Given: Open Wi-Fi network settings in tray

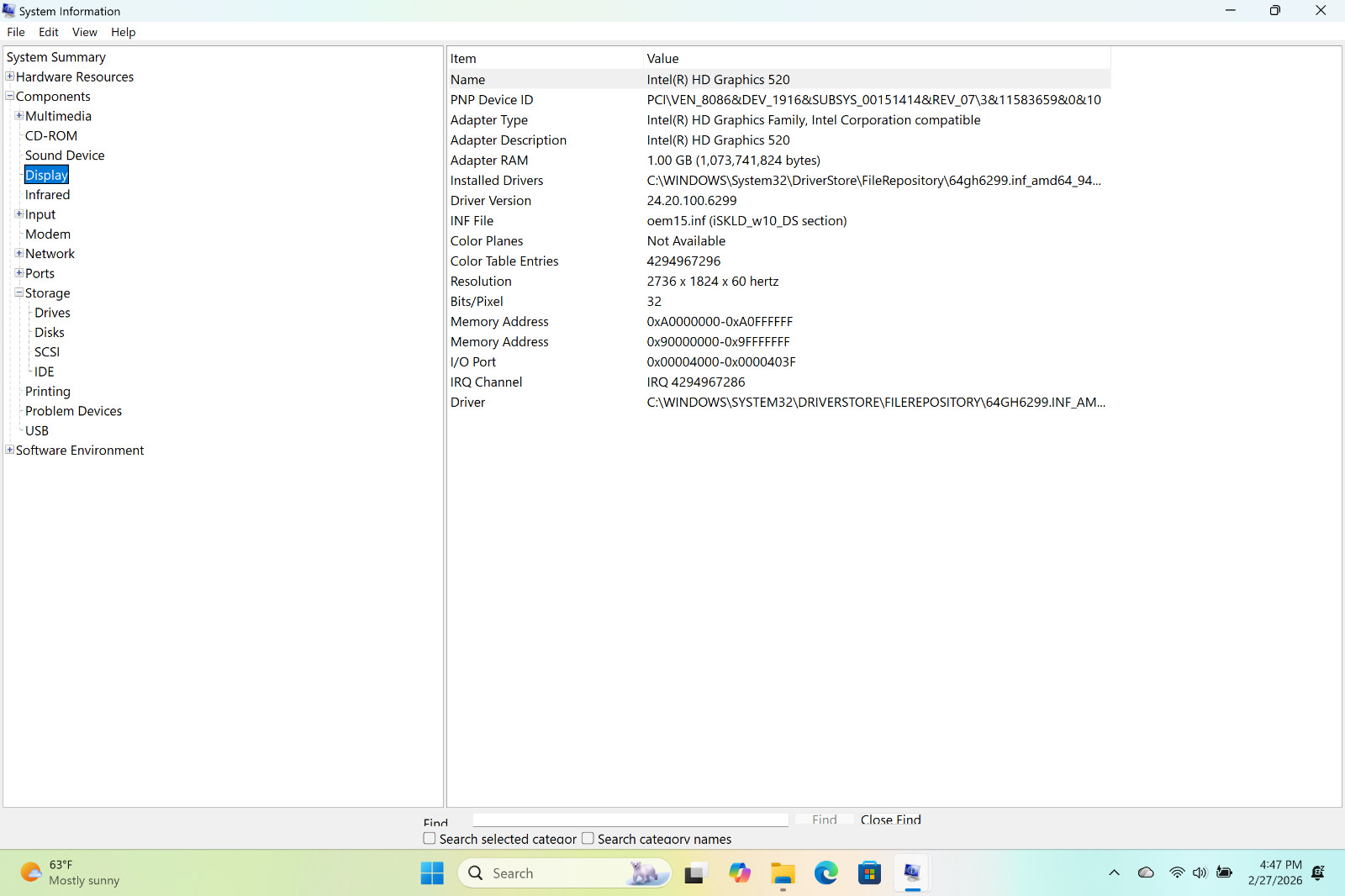Looking at the screenshot, I should 1177,873.
